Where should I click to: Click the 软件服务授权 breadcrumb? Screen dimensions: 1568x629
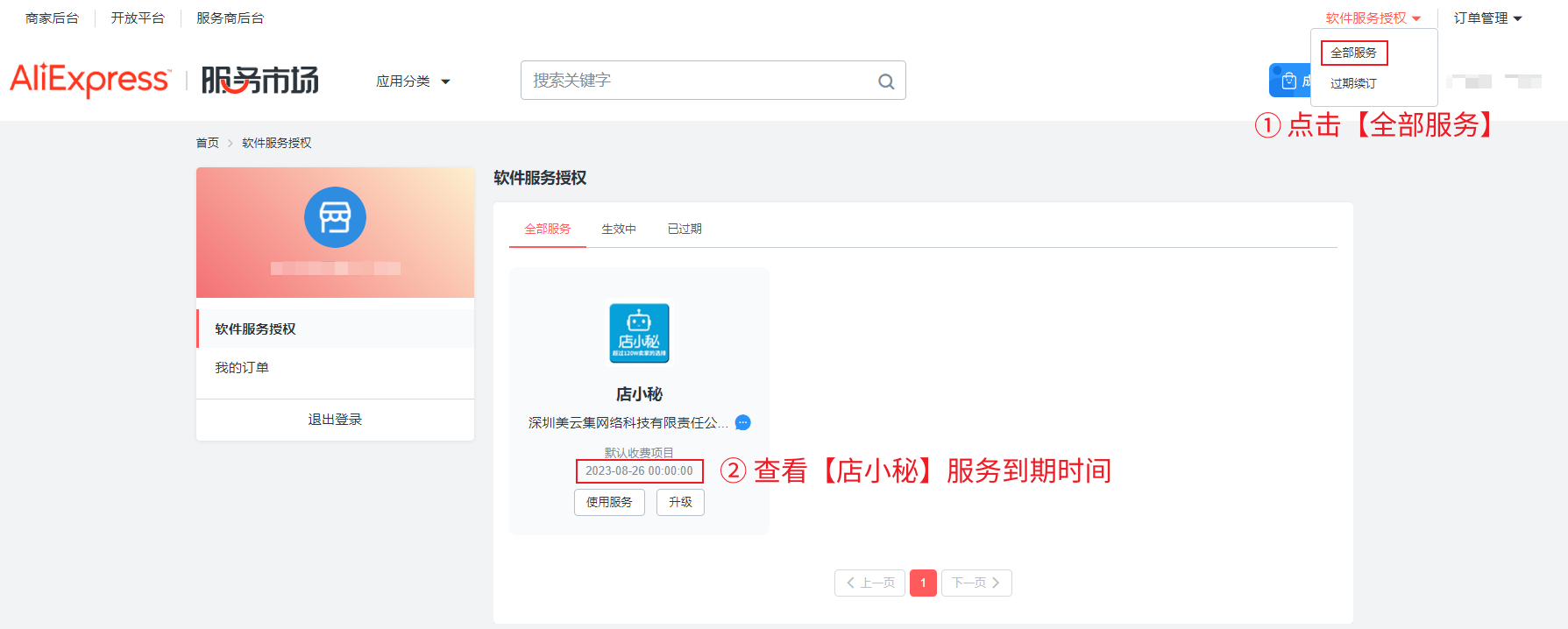277,143
